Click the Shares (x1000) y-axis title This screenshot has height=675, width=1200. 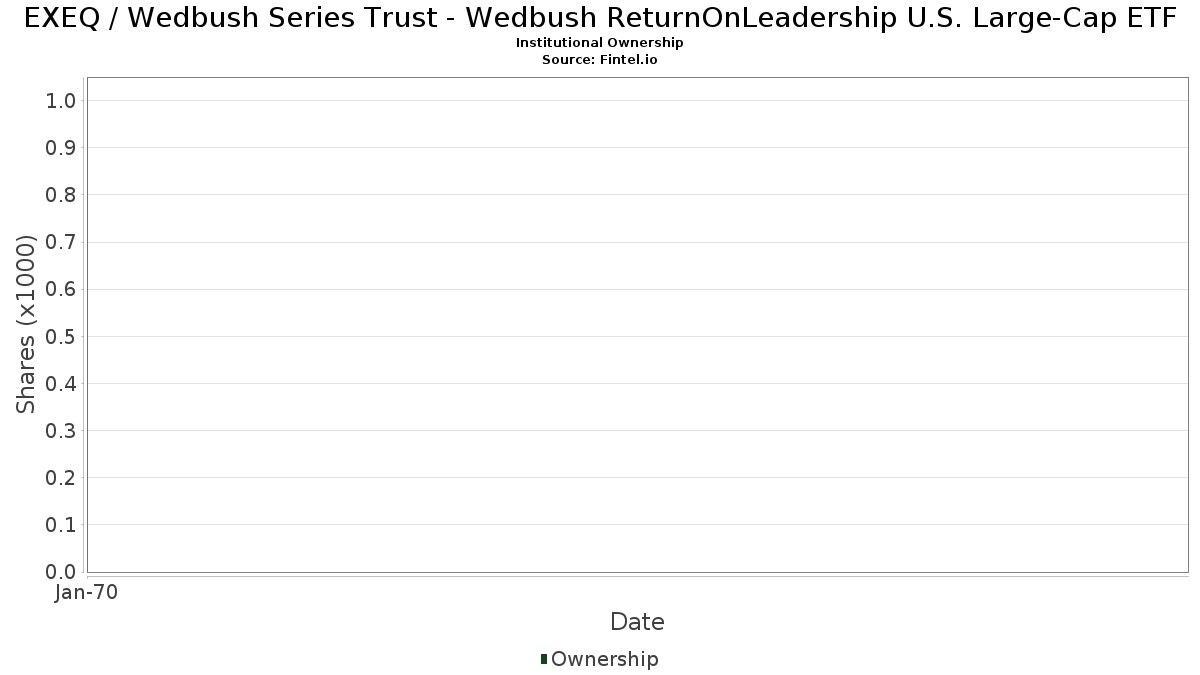26,324
